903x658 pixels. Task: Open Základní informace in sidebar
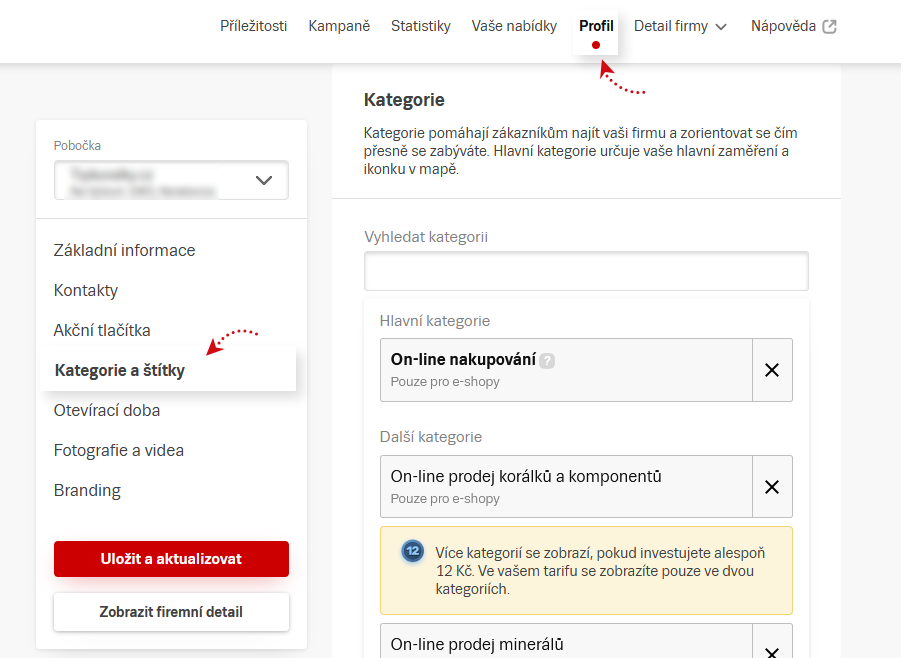(x=124, y=250)
